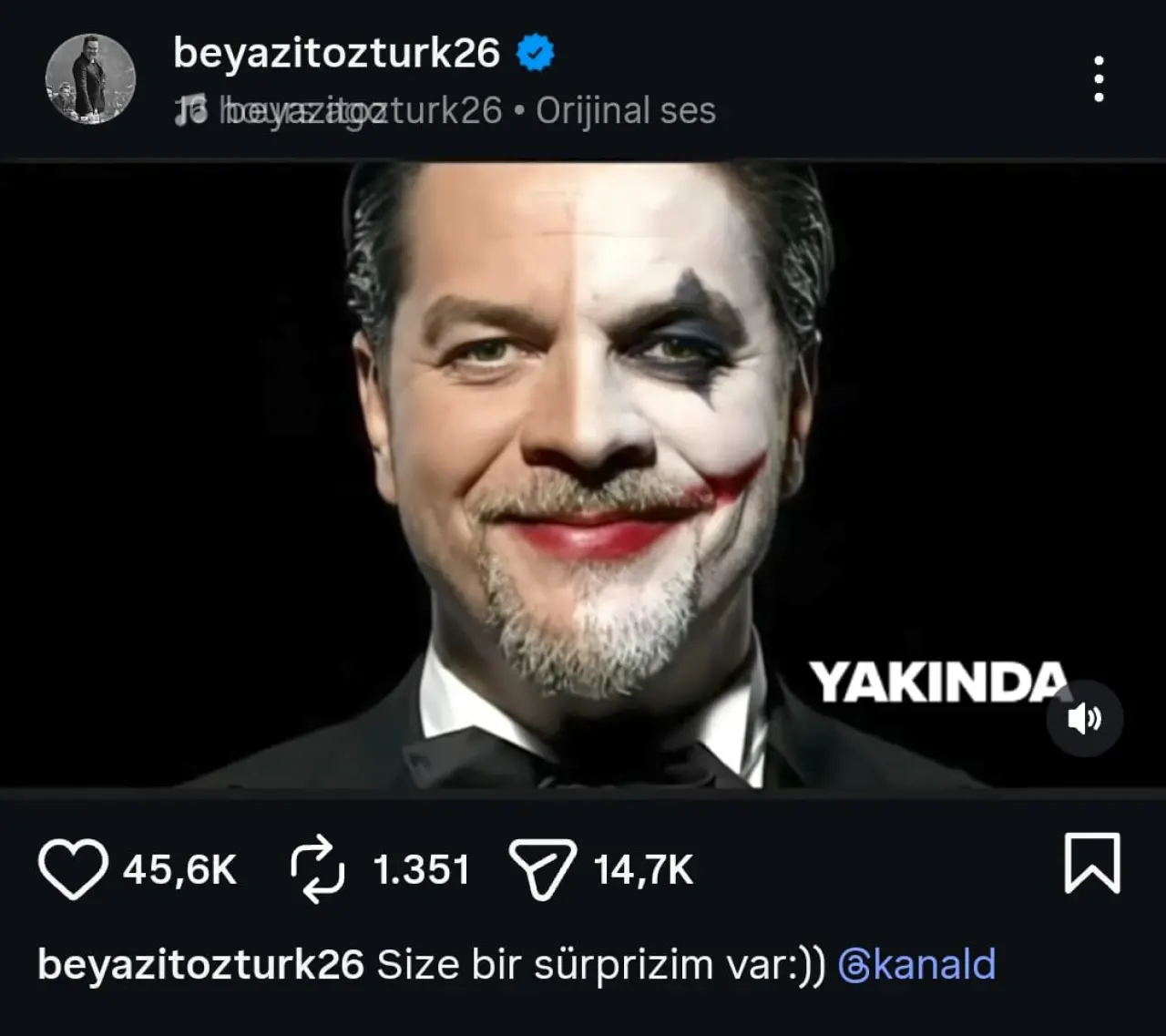Share the post via paper plane icon

pos(543,868)
